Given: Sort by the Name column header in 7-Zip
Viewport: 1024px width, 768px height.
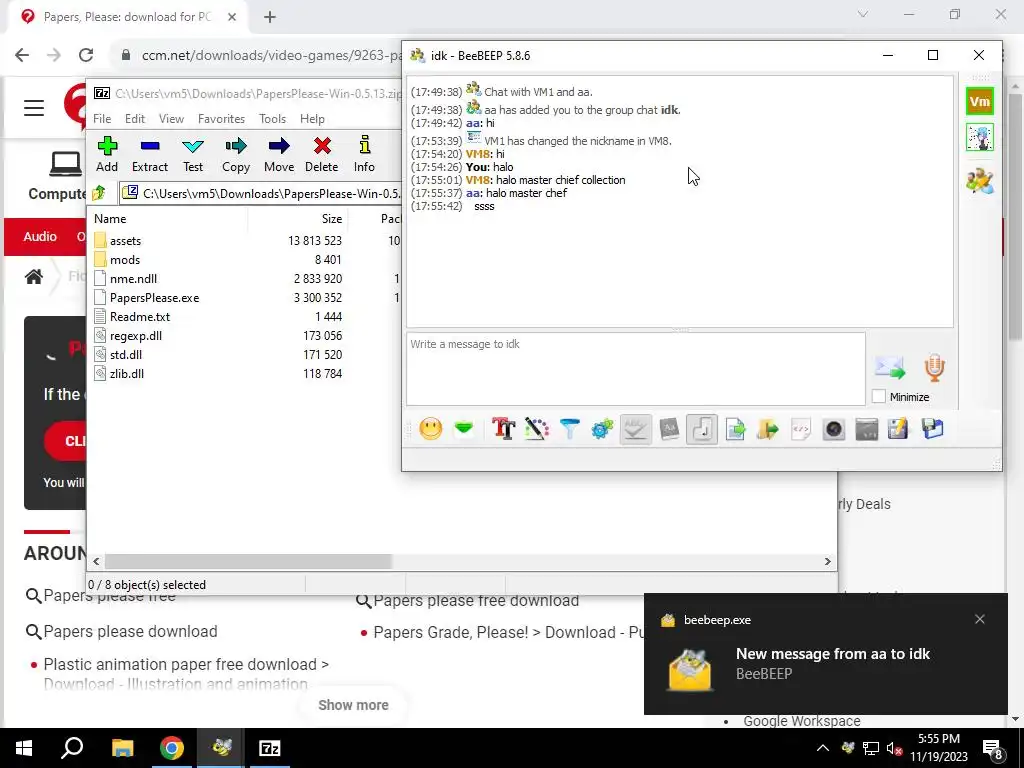Looking at the screenshot, I should point(168,219).
